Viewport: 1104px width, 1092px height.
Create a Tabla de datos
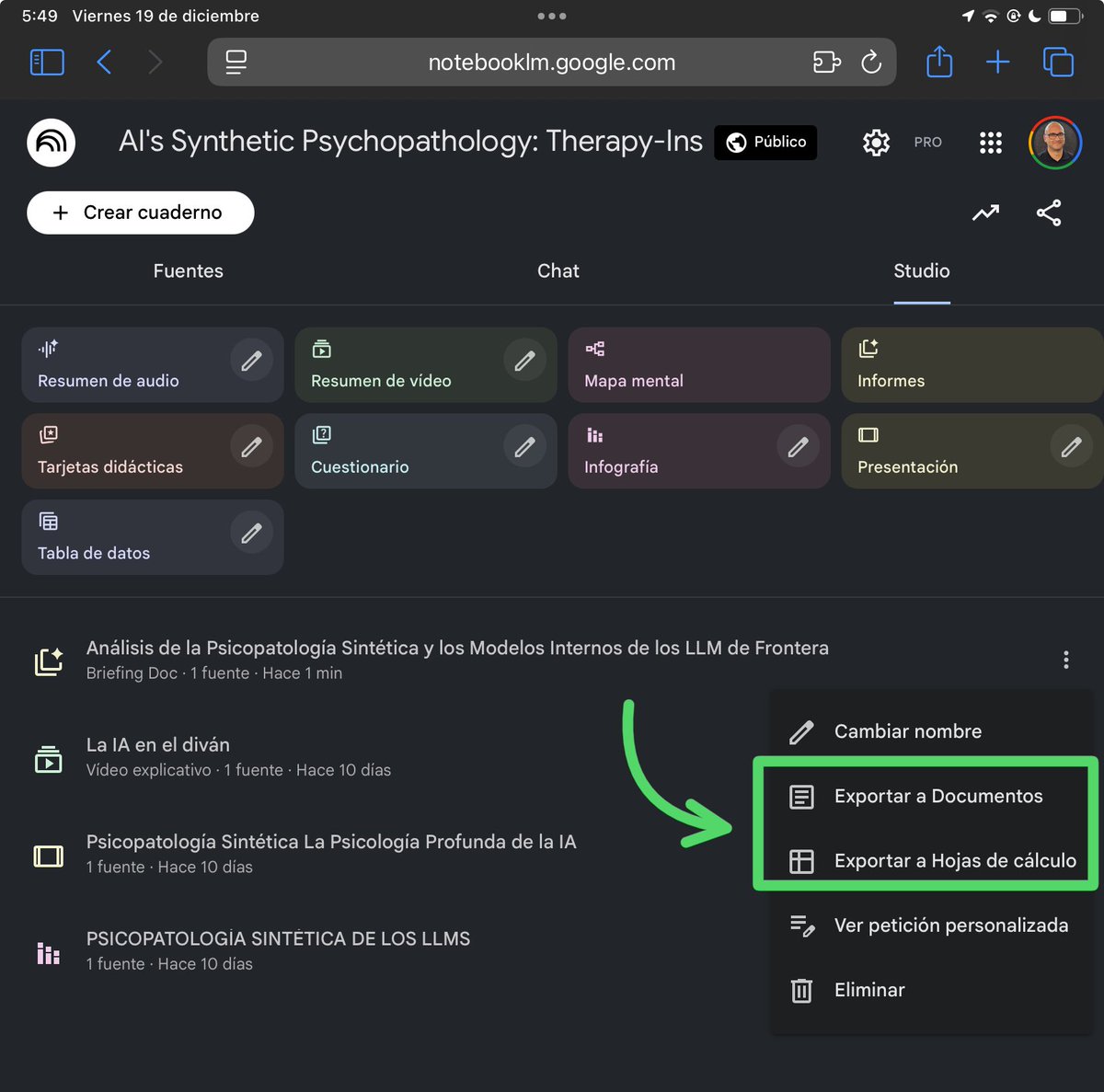pos(153,537)
